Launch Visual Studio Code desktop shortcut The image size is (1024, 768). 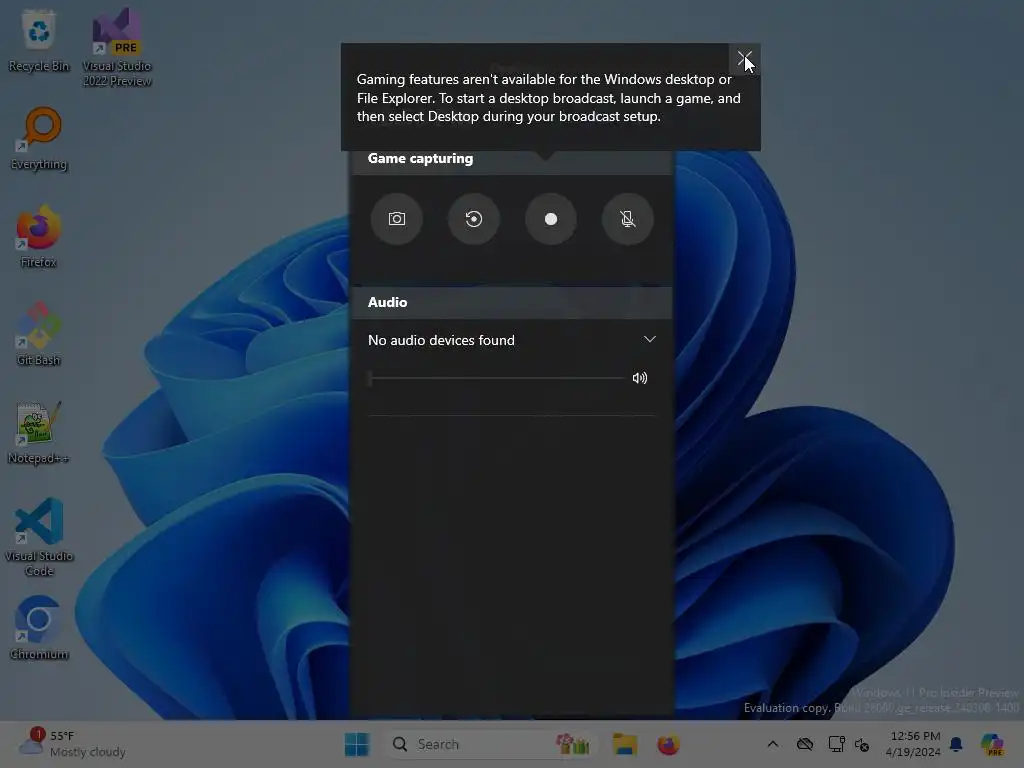(39, 537)
